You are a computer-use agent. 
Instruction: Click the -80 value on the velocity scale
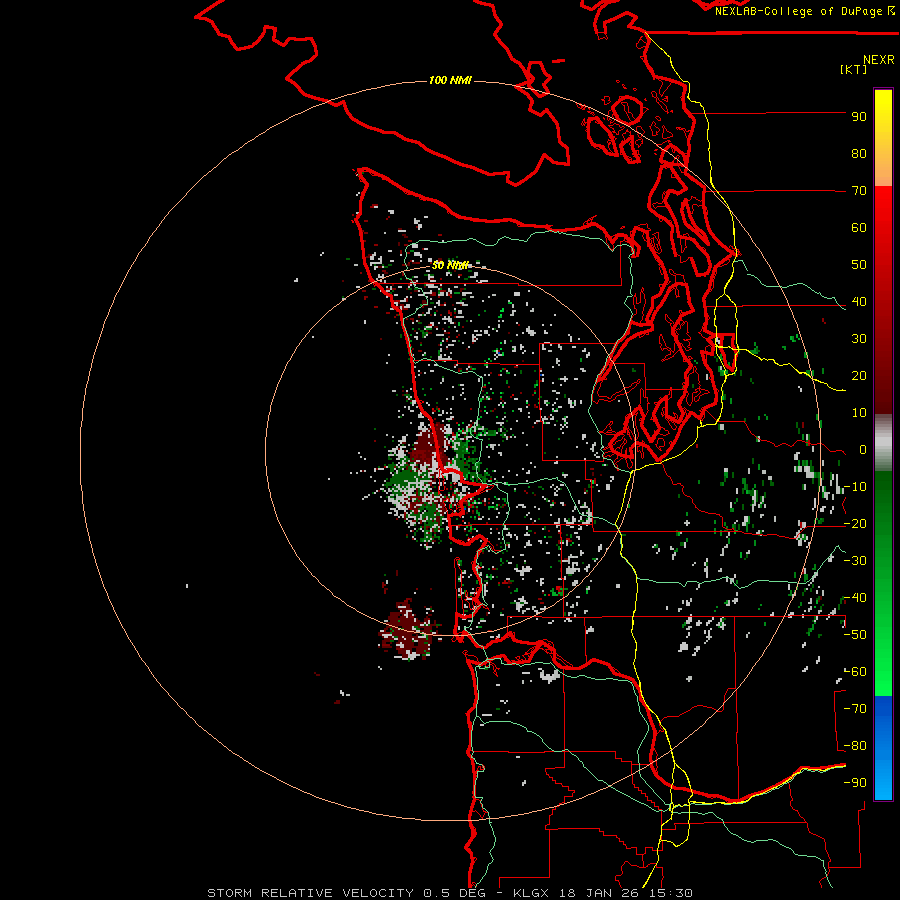[x=855, y=746]
